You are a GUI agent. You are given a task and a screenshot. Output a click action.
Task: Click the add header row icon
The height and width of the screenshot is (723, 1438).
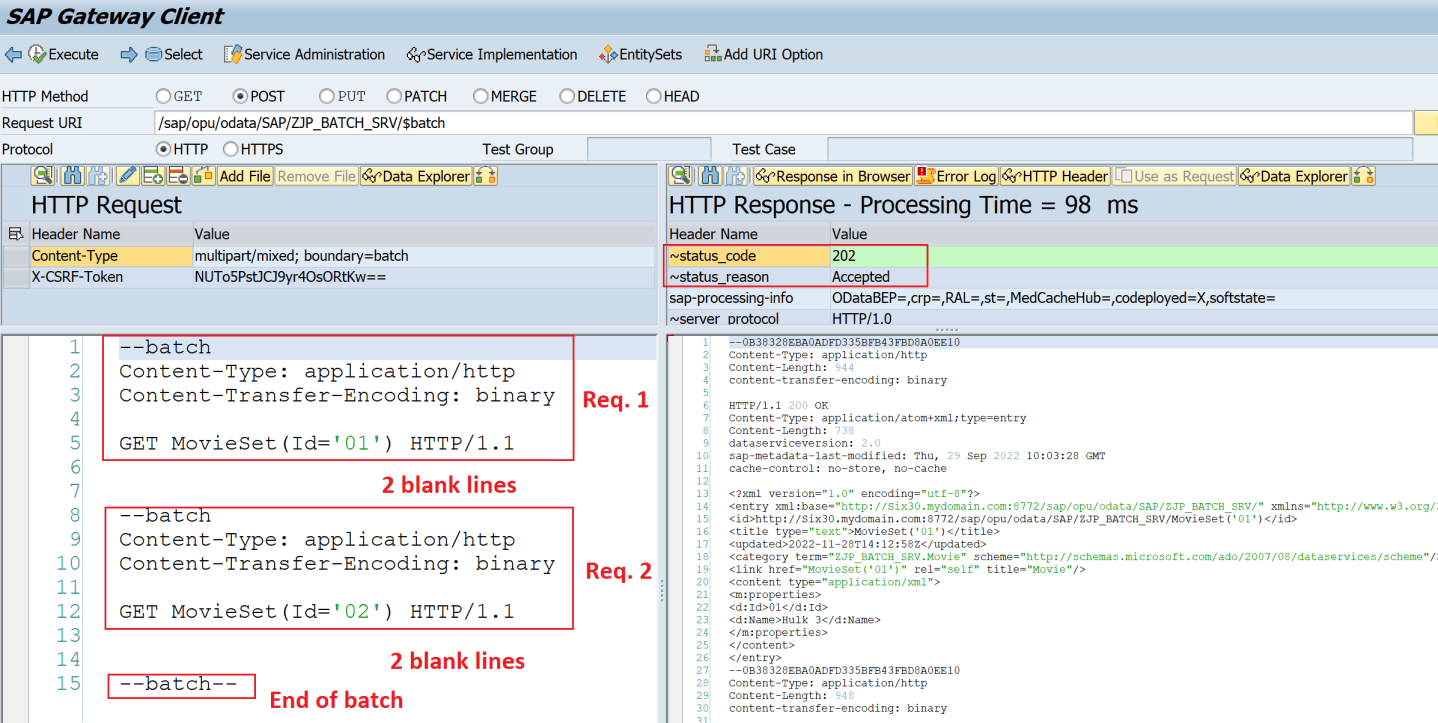tap(153, 176)
